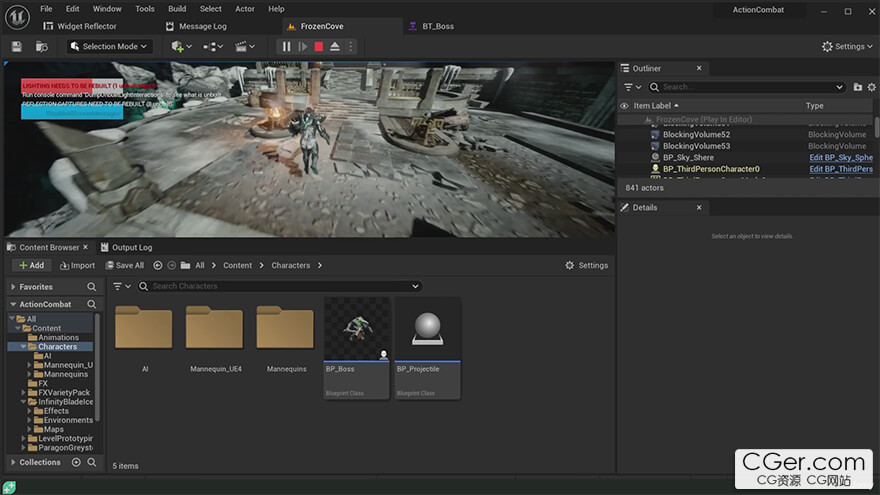Click the Outliner search field

click(x=746, y=87)
